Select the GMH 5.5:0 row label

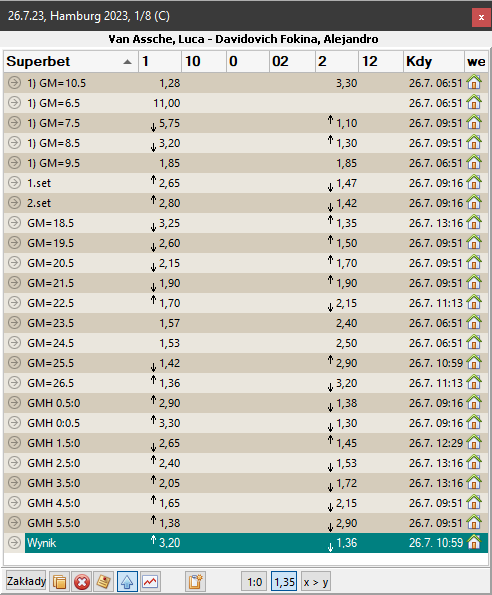tap(53, 523)
